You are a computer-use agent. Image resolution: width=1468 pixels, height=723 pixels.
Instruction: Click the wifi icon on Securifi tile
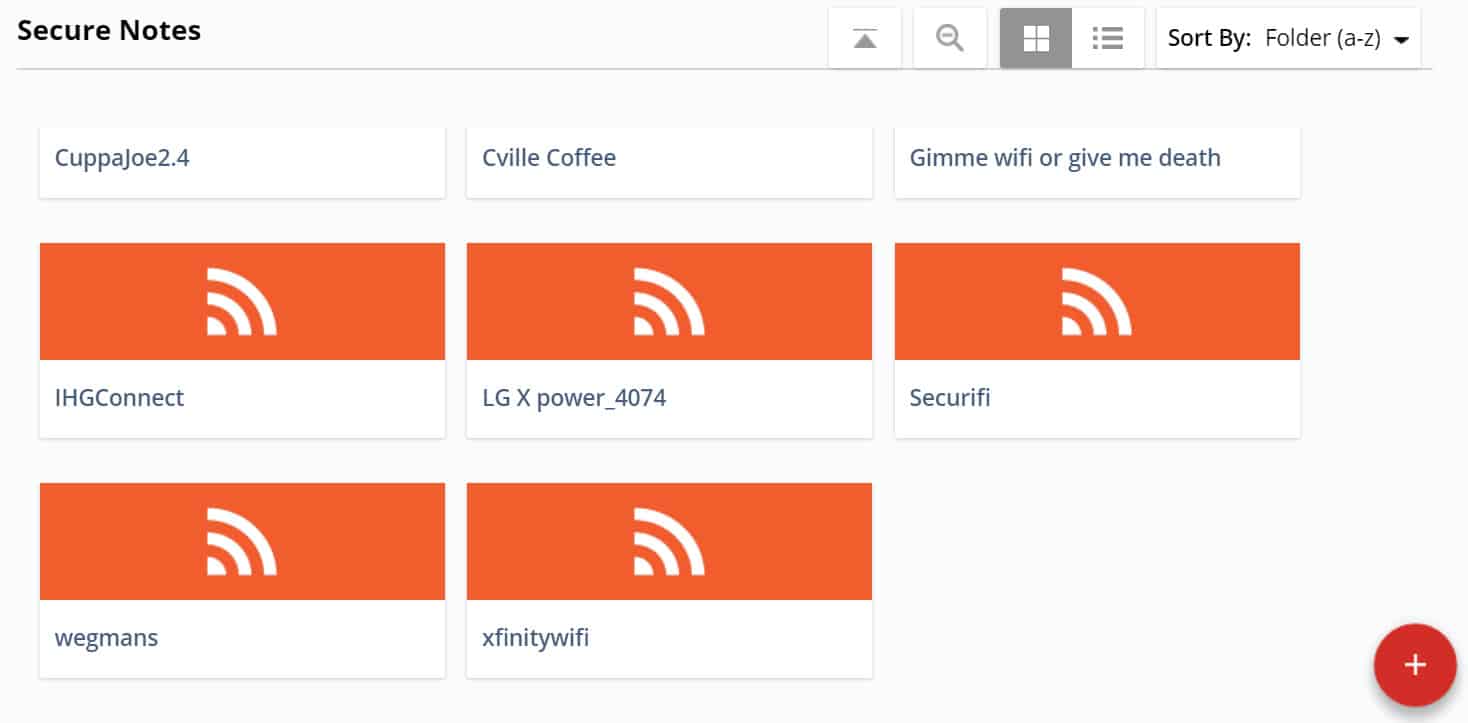click(x=1097, y=301)
